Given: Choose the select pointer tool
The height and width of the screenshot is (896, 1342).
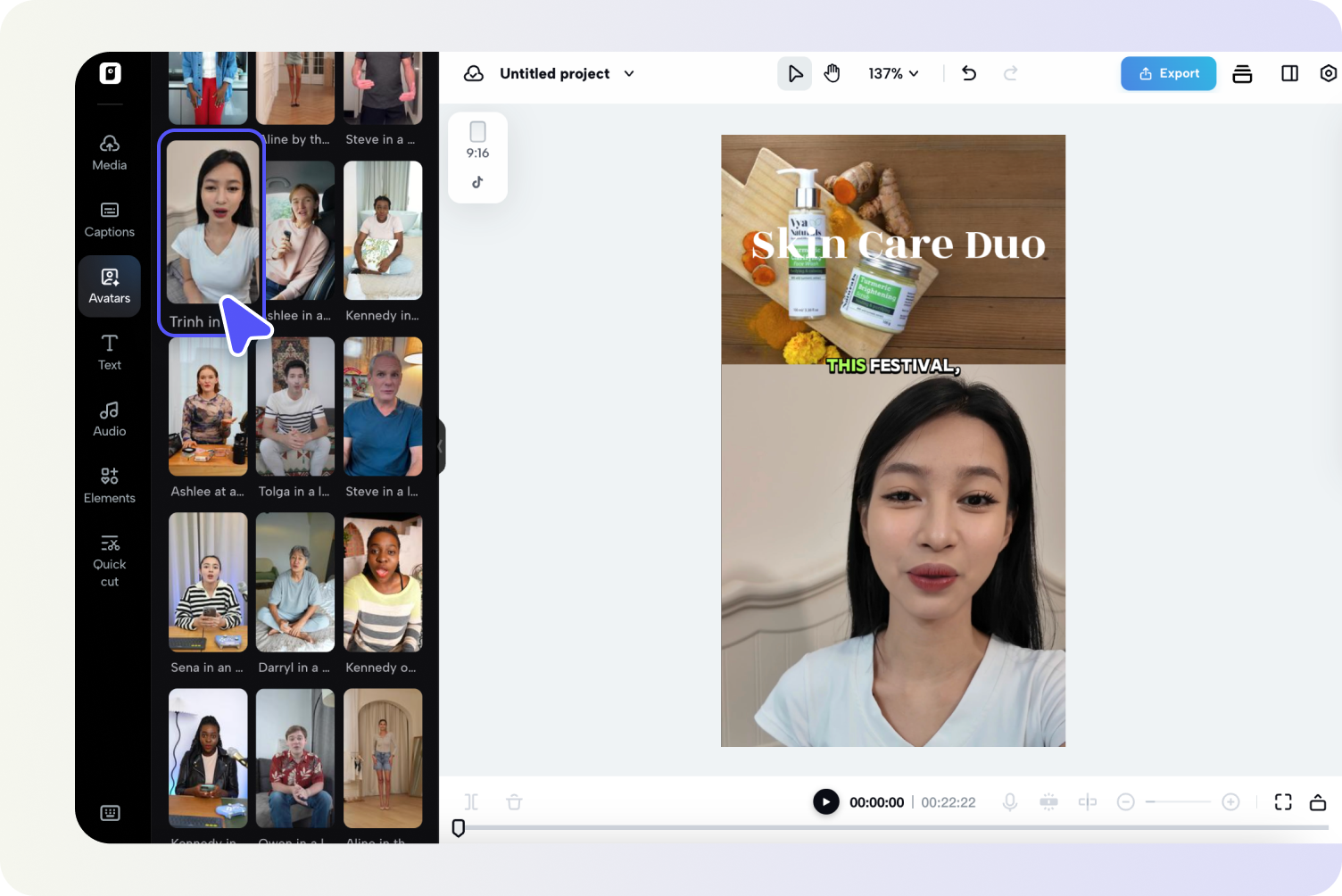Looking at the screenshot, I should tap(794, 73).
